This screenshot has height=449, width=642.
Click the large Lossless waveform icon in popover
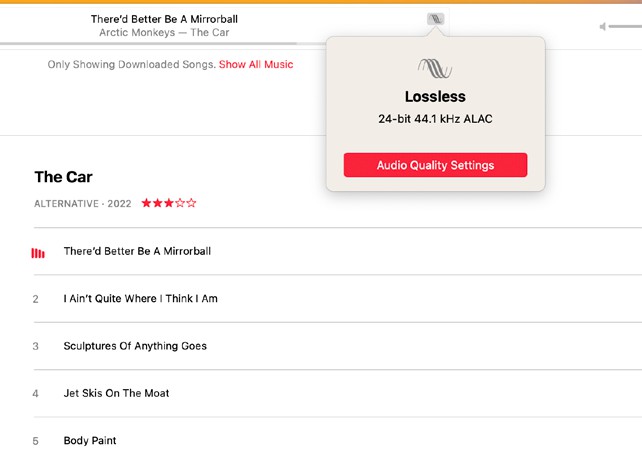[435, 68]
